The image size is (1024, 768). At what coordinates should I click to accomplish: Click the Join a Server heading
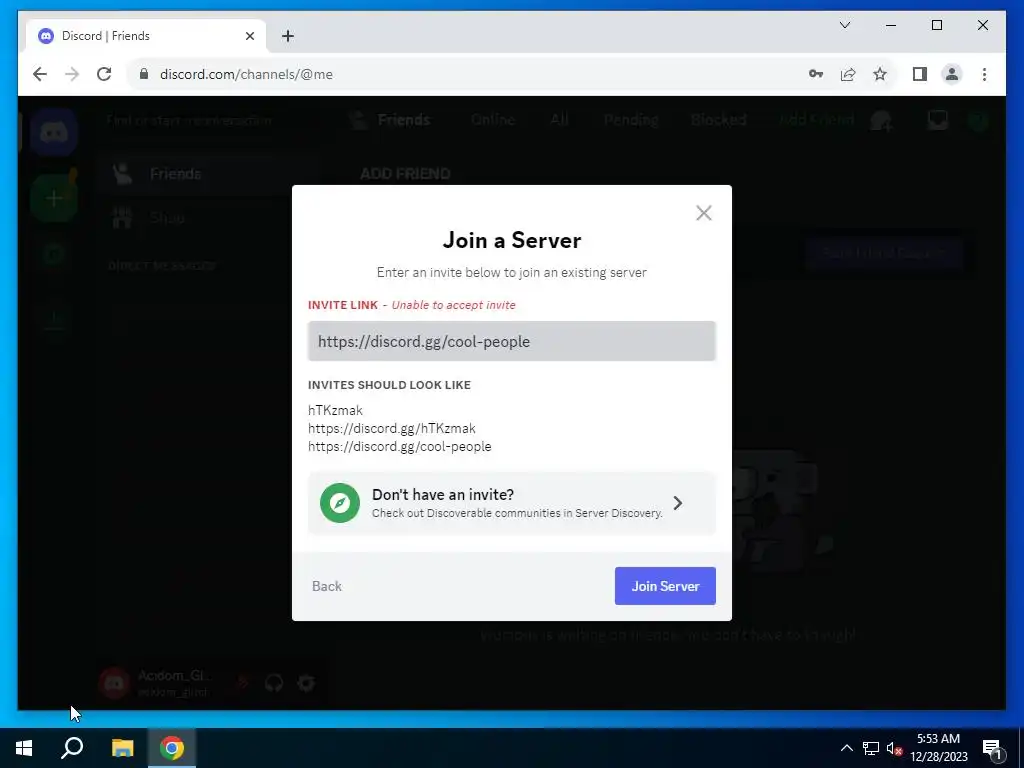pos(511,240)
